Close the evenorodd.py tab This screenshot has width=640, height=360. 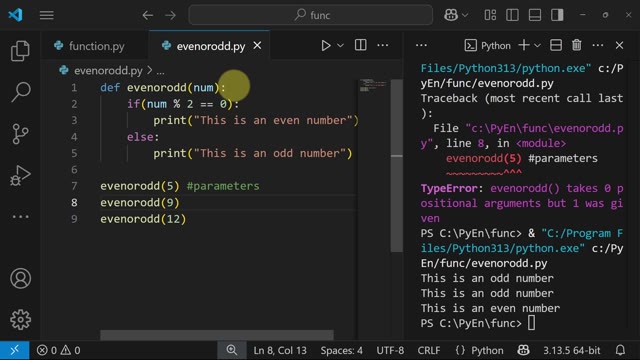[x=257, y=46]
